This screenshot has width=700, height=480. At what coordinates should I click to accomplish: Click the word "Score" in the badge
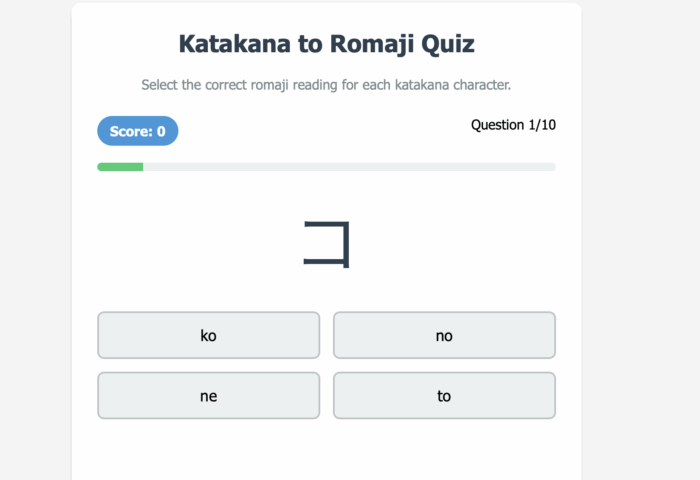pyautogui.click(x=129, y=131)
